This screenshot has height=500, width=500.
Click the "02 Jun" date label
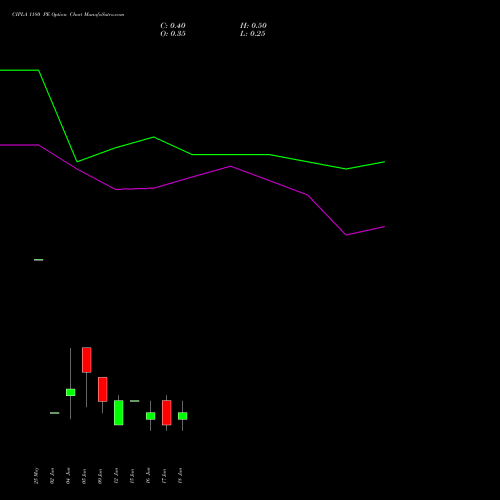(52, 476)
